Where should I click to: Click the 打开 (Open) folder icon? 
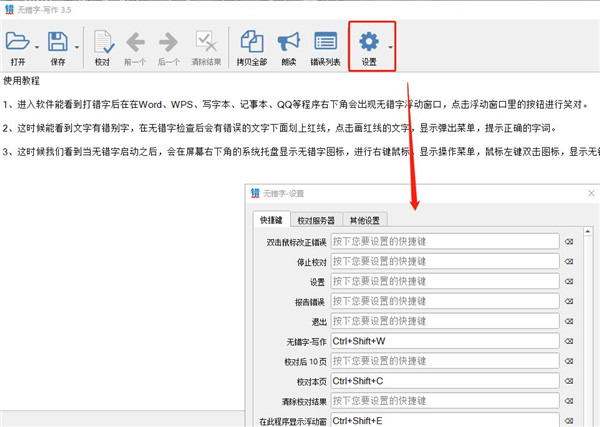18,41
